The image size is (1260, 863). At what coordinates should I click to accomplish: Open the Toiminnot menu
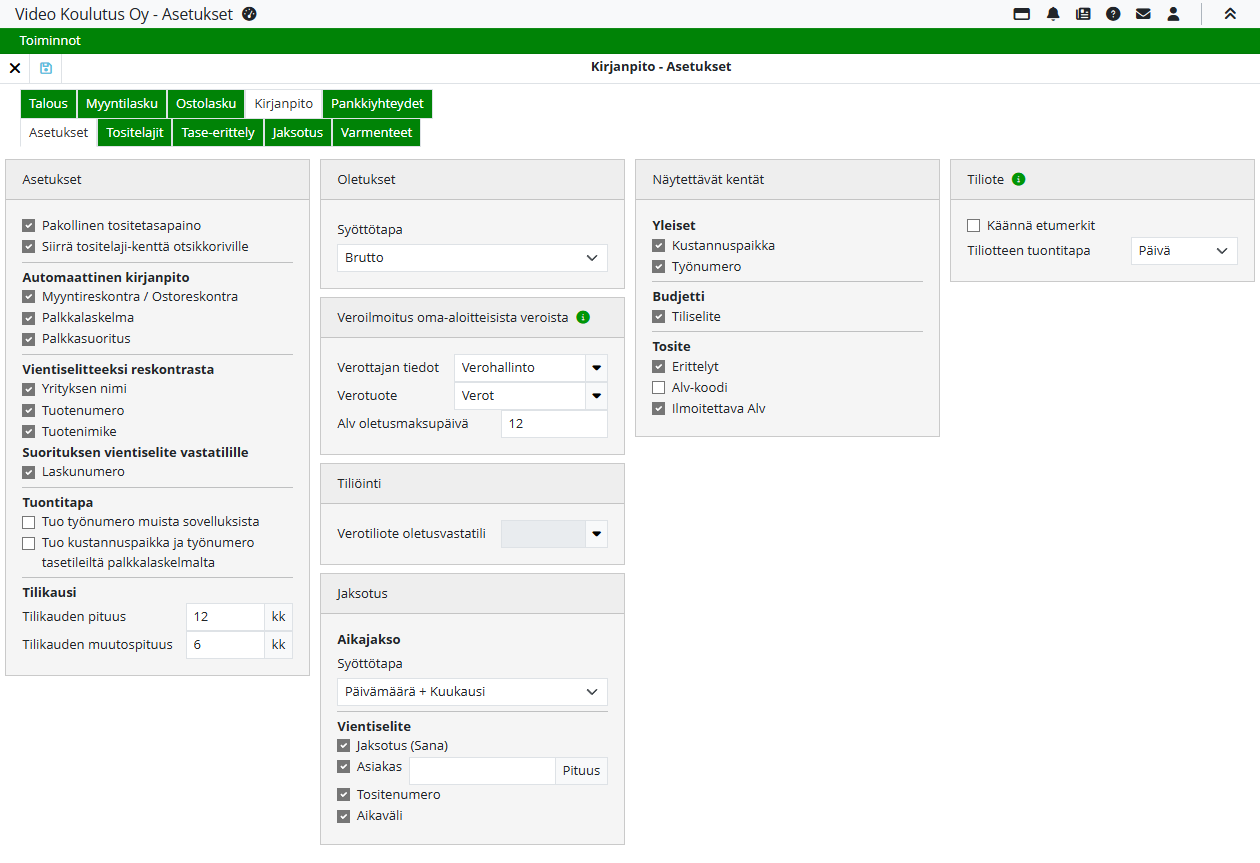click(x=50, y=41)
